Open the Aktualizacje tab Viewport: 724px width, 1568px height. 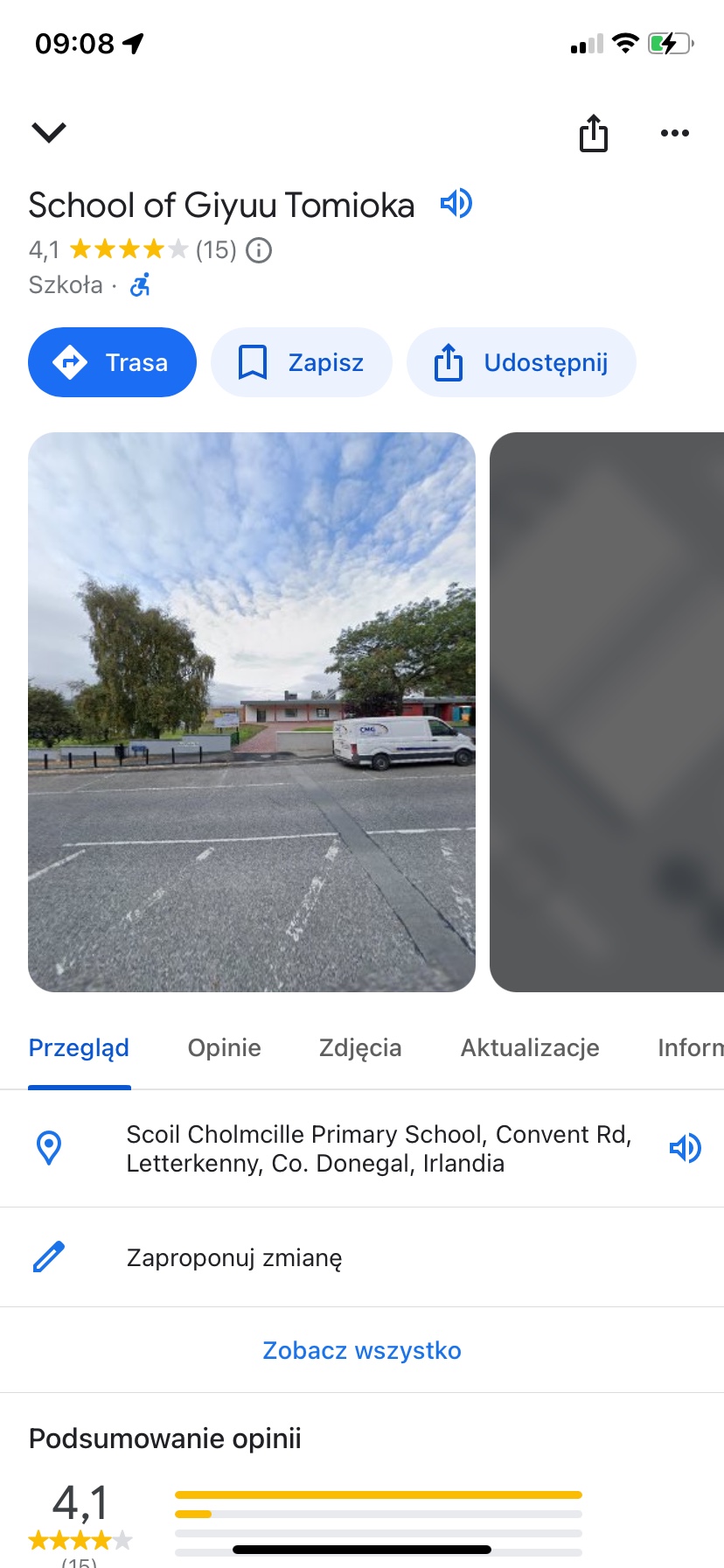[530, 1048]
